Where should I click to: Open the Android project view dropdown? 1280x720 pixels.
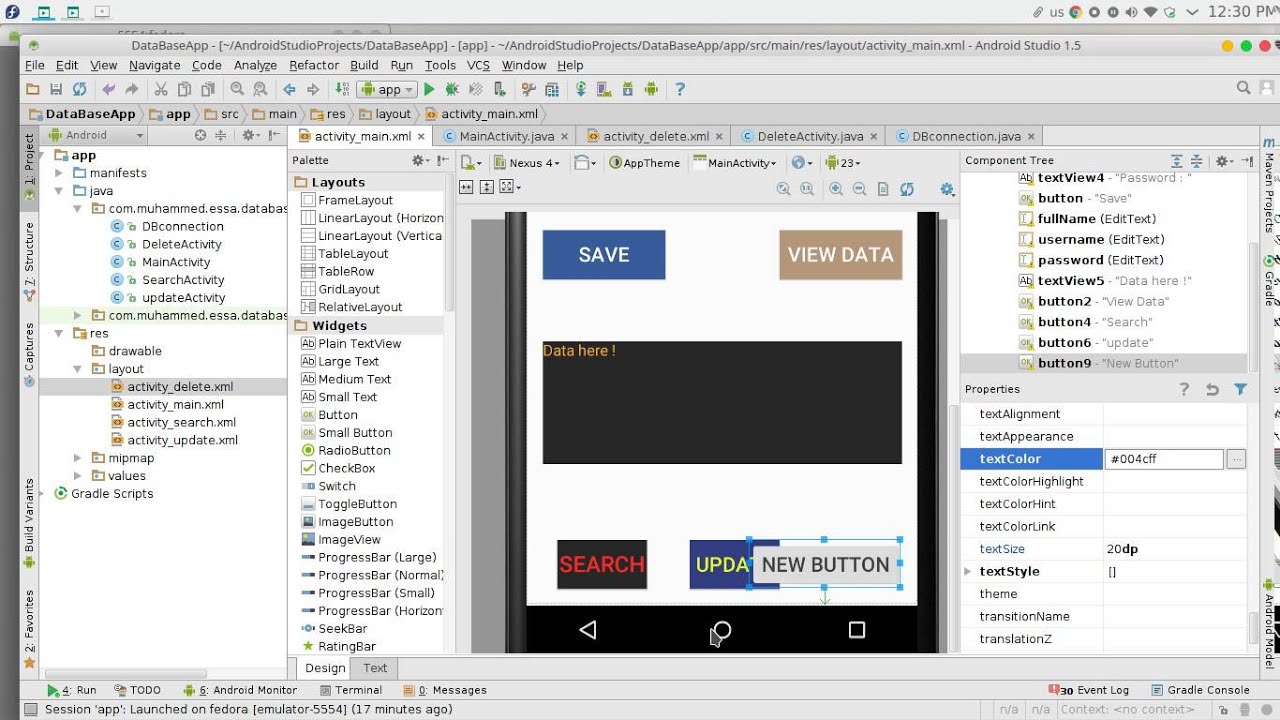click(x=97, y=135)
